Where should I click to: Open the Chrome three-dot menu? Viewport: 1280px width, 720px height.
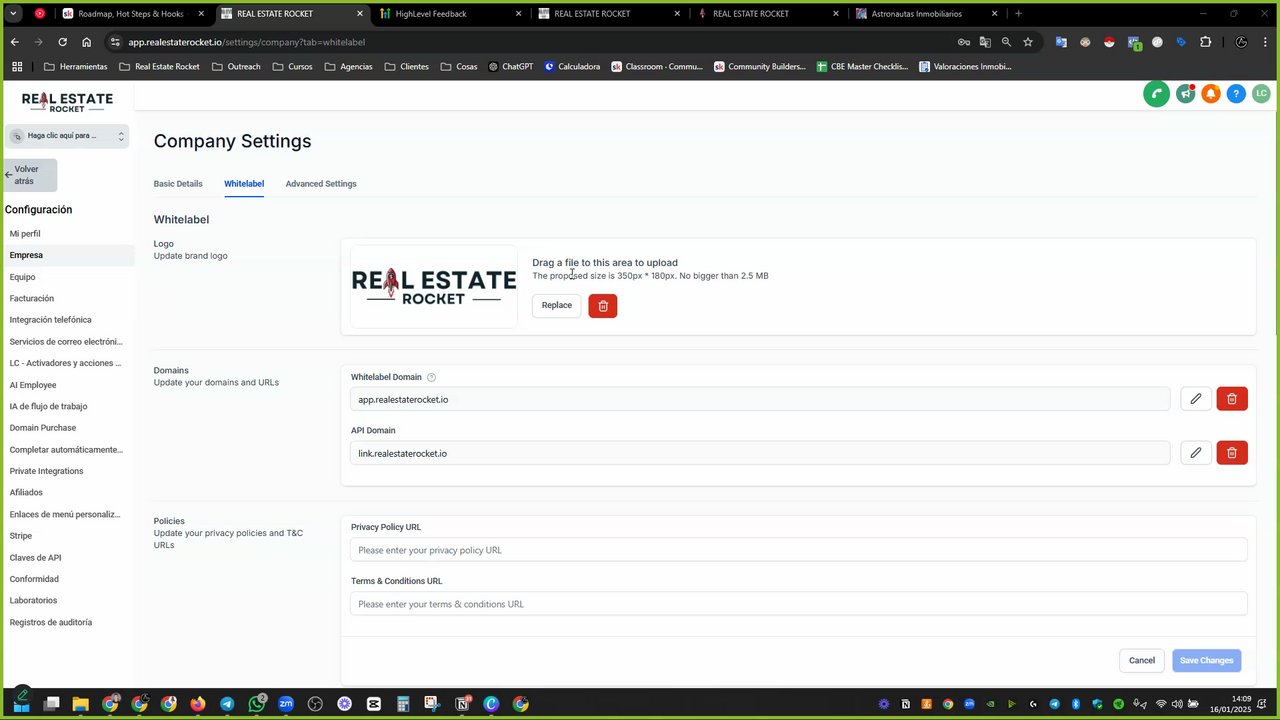point(1266,42)
